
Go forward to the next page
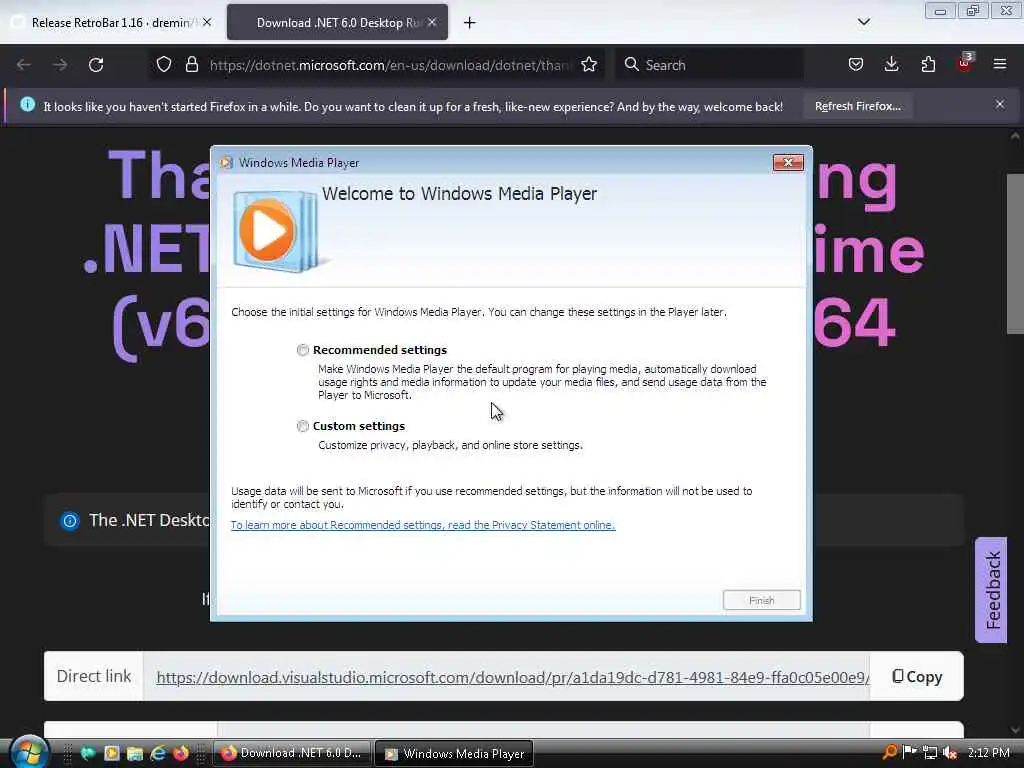click(x=59, y=65)
